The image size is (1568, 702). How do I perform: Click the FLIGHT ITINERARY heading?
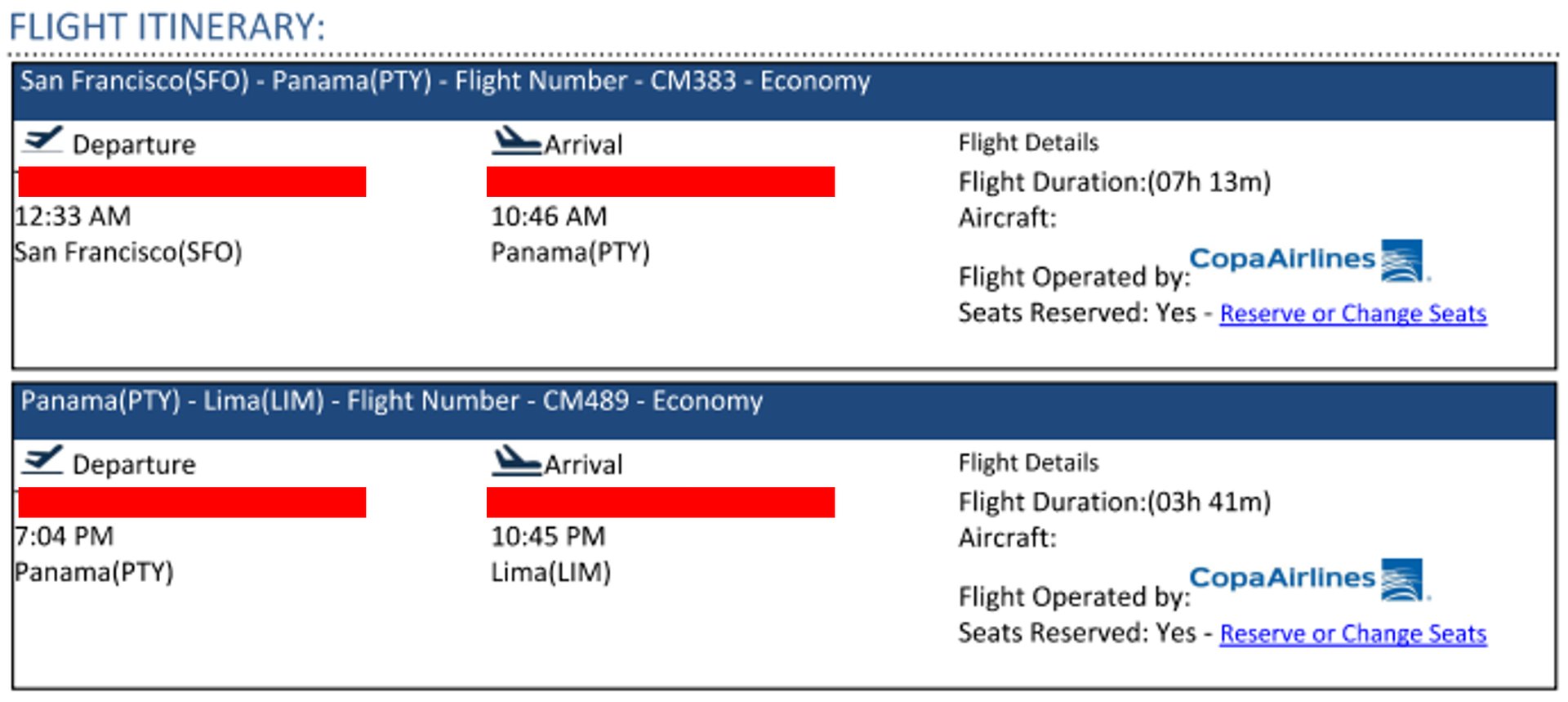click(x=167, y=27)
